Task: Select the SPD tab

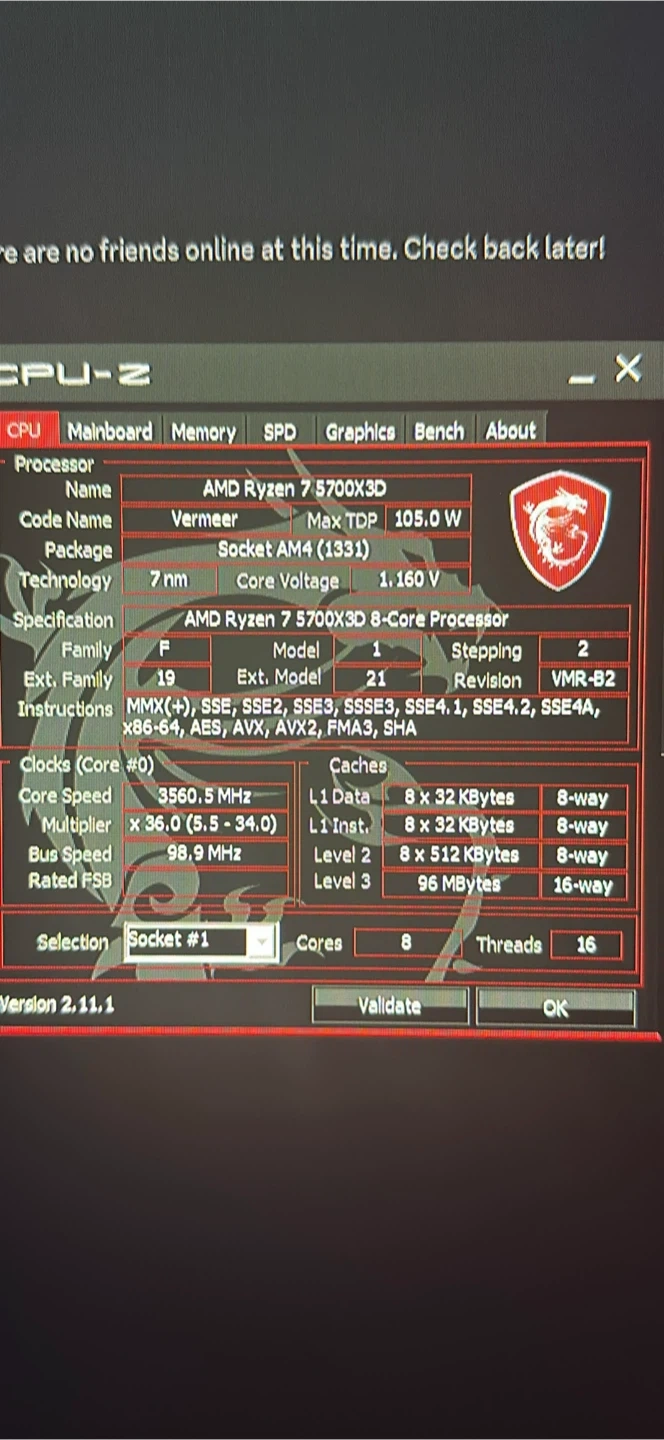Action: point(279,431)
